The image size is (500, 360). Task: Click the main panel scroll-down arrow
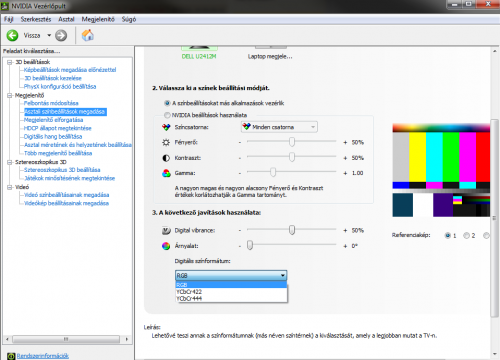pyautogui.click(x=494, y=354)
